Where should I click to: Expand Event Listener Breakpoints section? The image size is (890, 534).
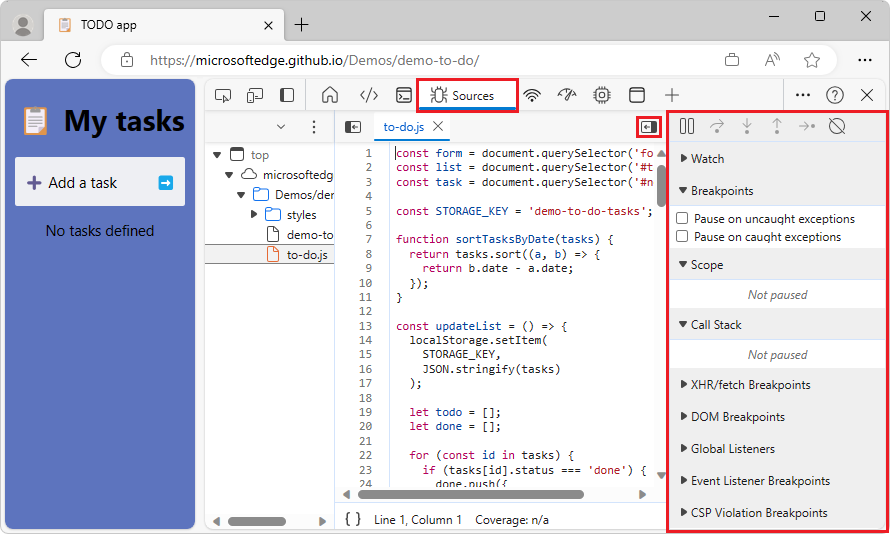click(755, 481)
